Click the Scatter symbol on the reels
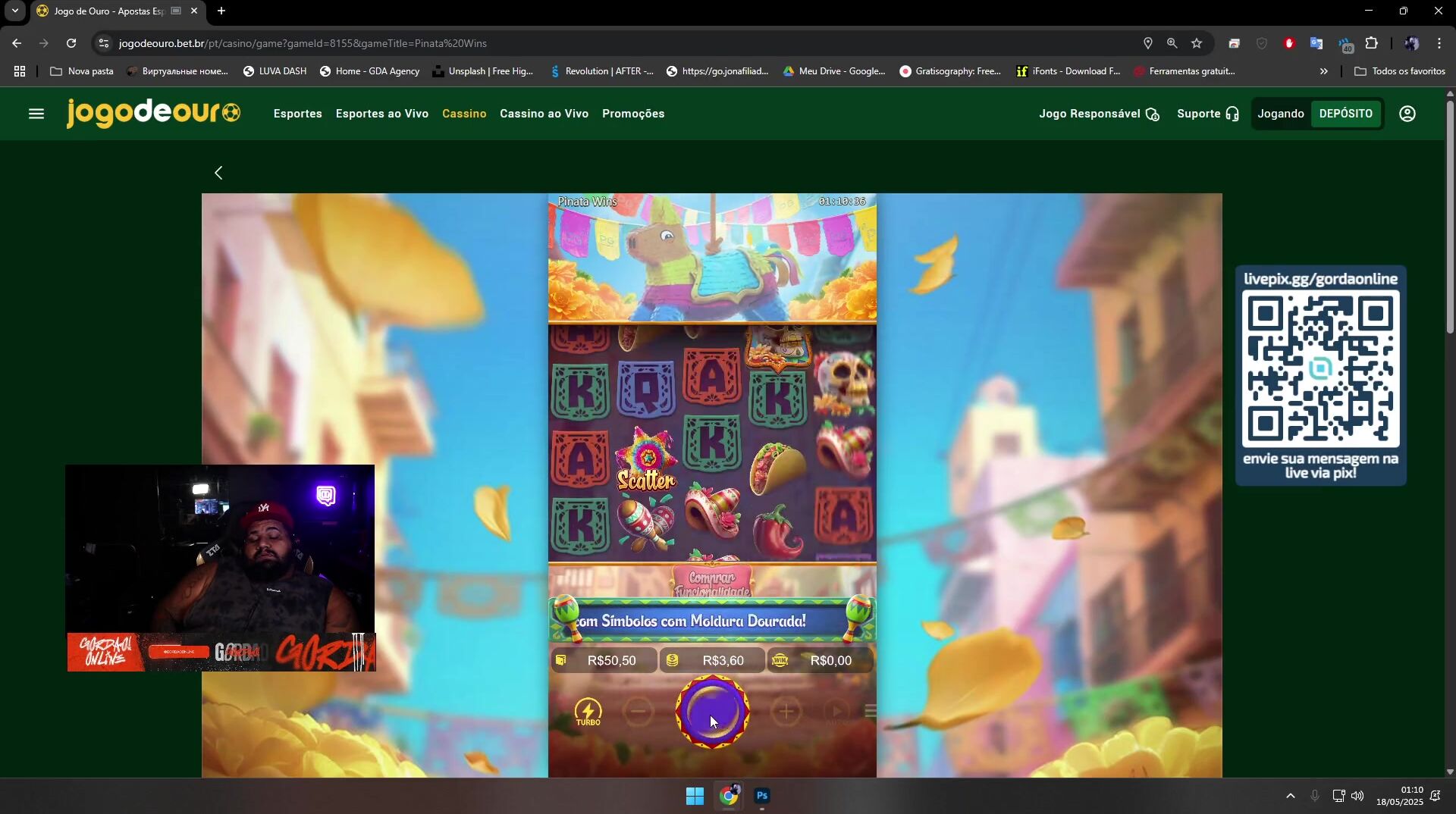Screen dimensions: 1456x814 [x=646, y=459]
